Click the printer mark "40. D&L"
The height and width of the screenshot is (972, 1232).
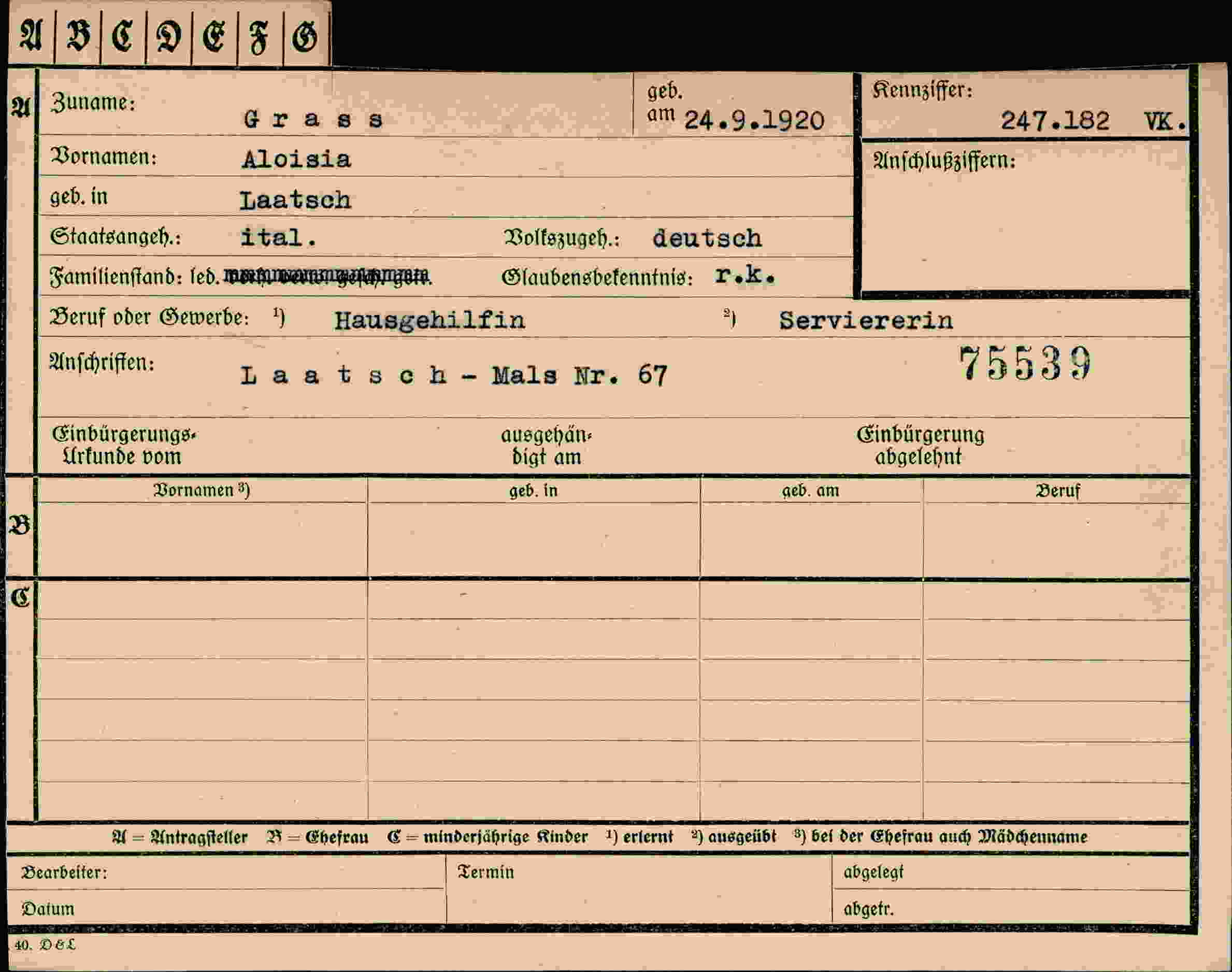[x=45, y=945]
